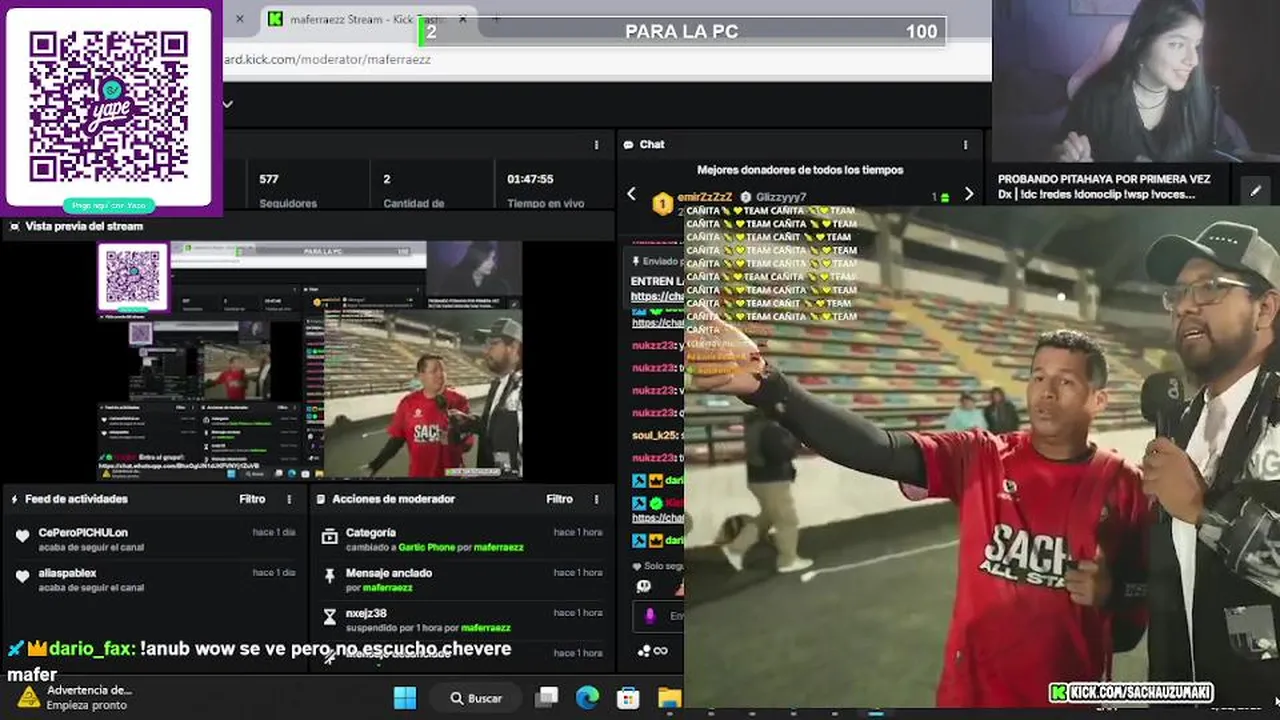Click the gold rank 1 donor badge
This screenshot has height=720, width=1280.
[662, 205]
